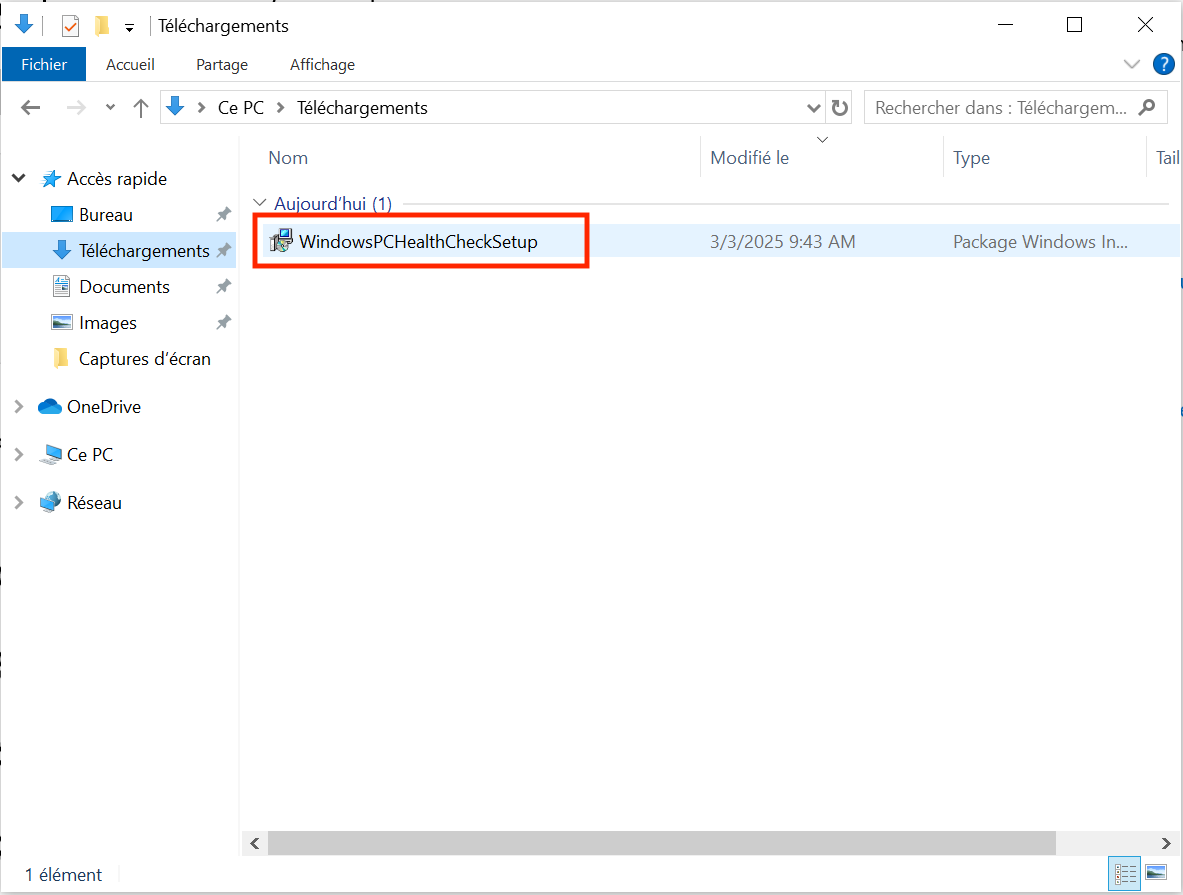Viewport: 1183px width, 895px height.
Task: Open Captures d'écran folder in sidebar
Action: (145, 358)
